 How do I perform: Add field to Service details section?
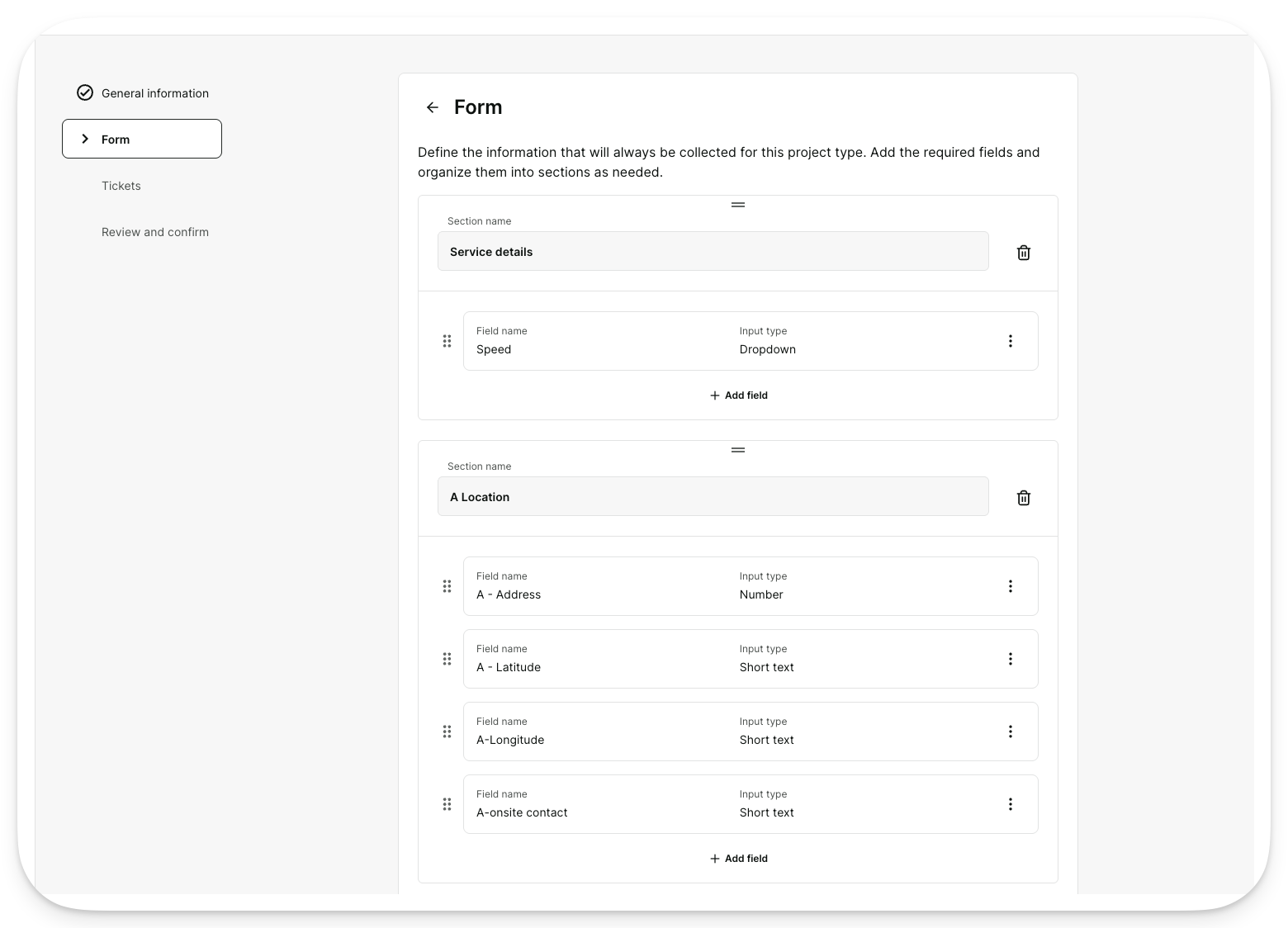(x=739, y=395)
